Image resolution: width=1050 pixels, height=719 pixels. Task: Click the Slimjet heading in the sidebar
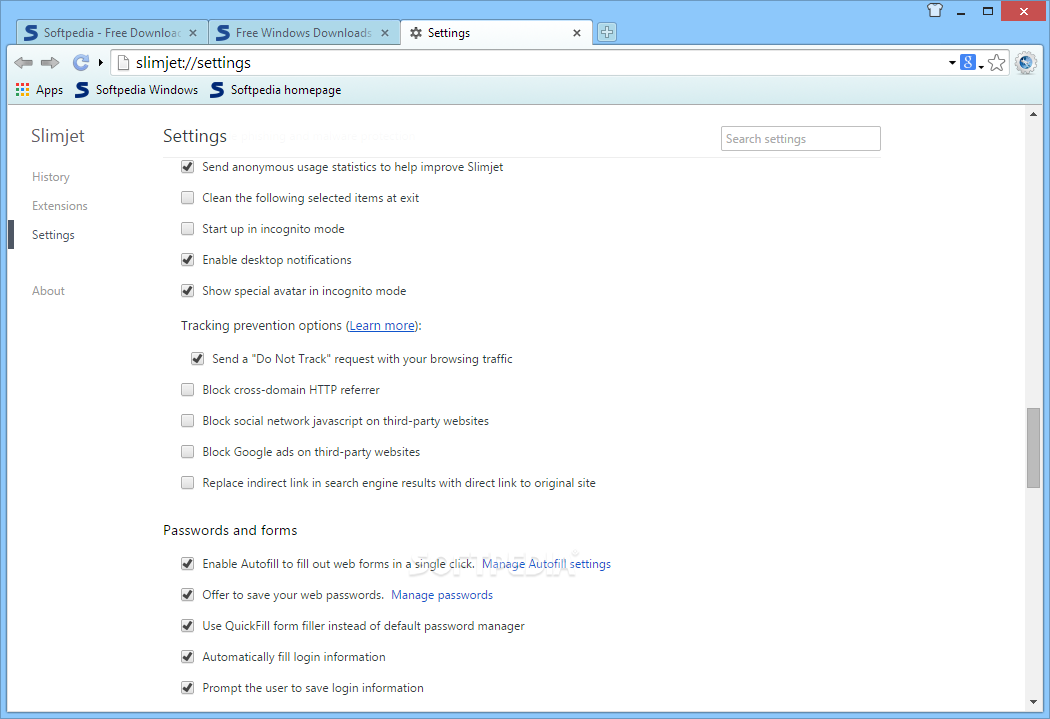point(58,136)
